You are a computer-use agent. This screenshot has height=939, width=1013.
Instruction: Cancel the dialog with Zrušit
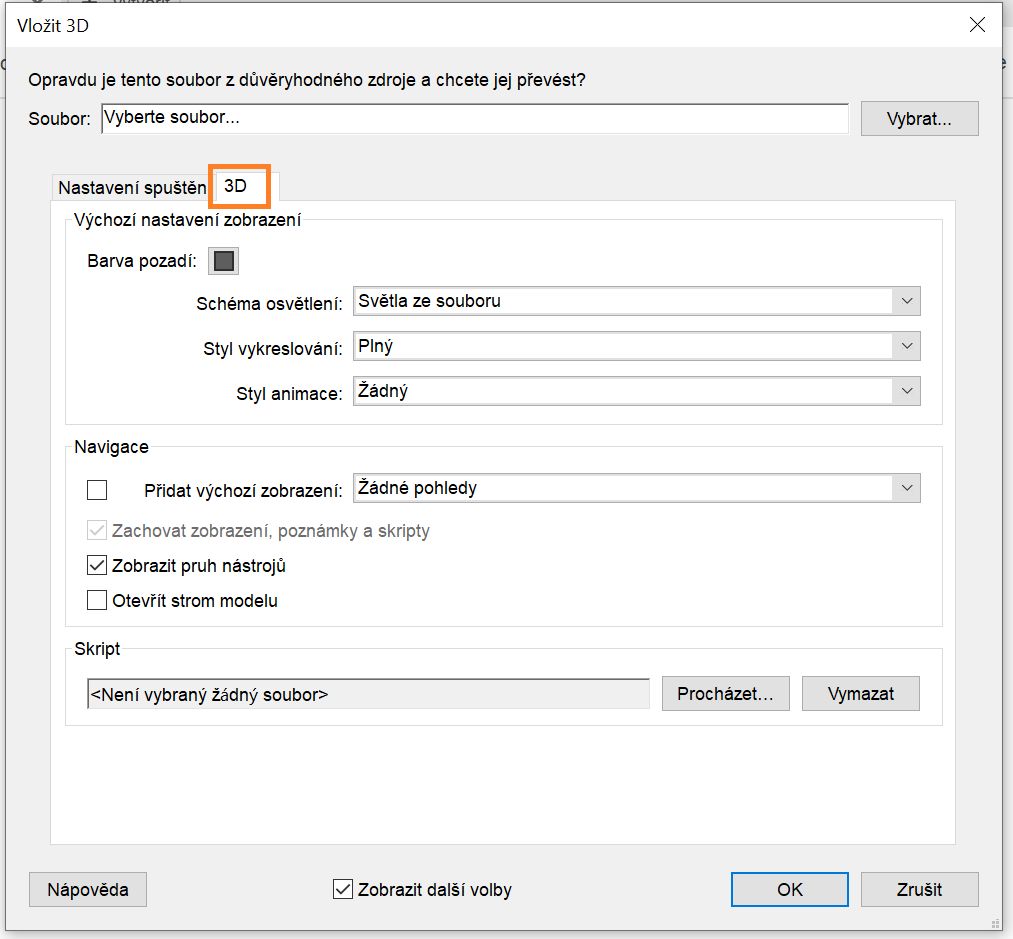pos(918,888)
